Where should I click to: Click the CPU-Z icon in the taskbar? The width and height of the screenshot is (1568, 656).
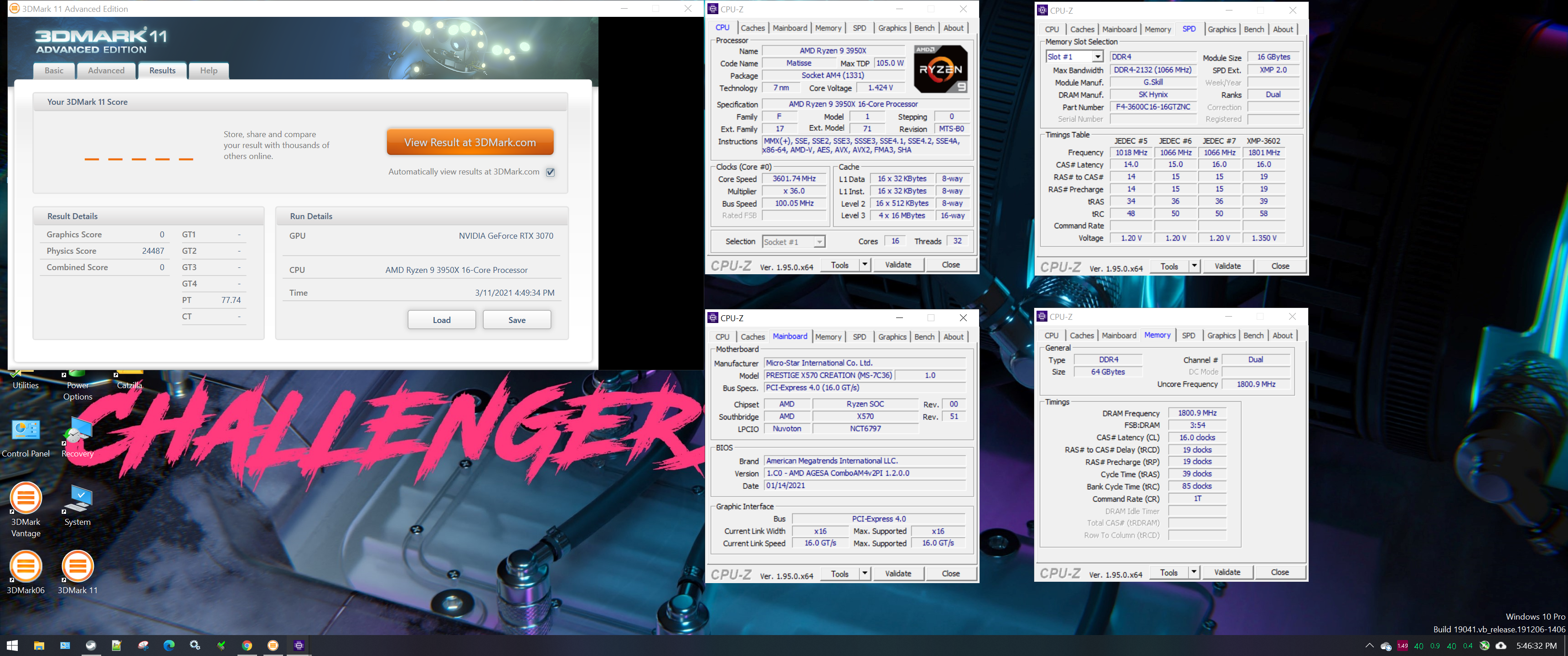click(x=299, y=645)
